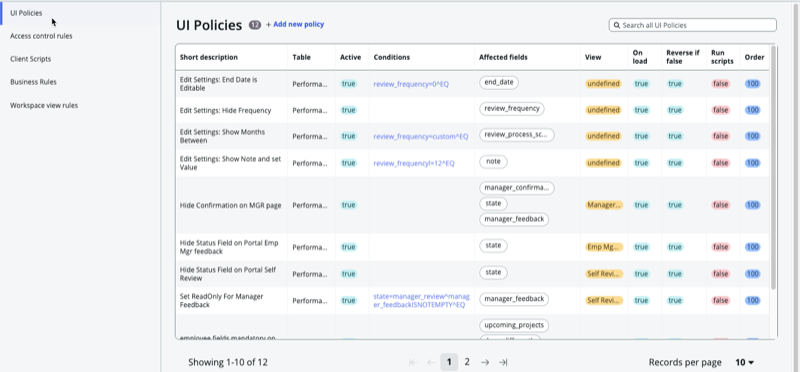Click 'Edit Settings: End Date is Editable' description
Screen dimensions: 800x372
click(219, 84)
